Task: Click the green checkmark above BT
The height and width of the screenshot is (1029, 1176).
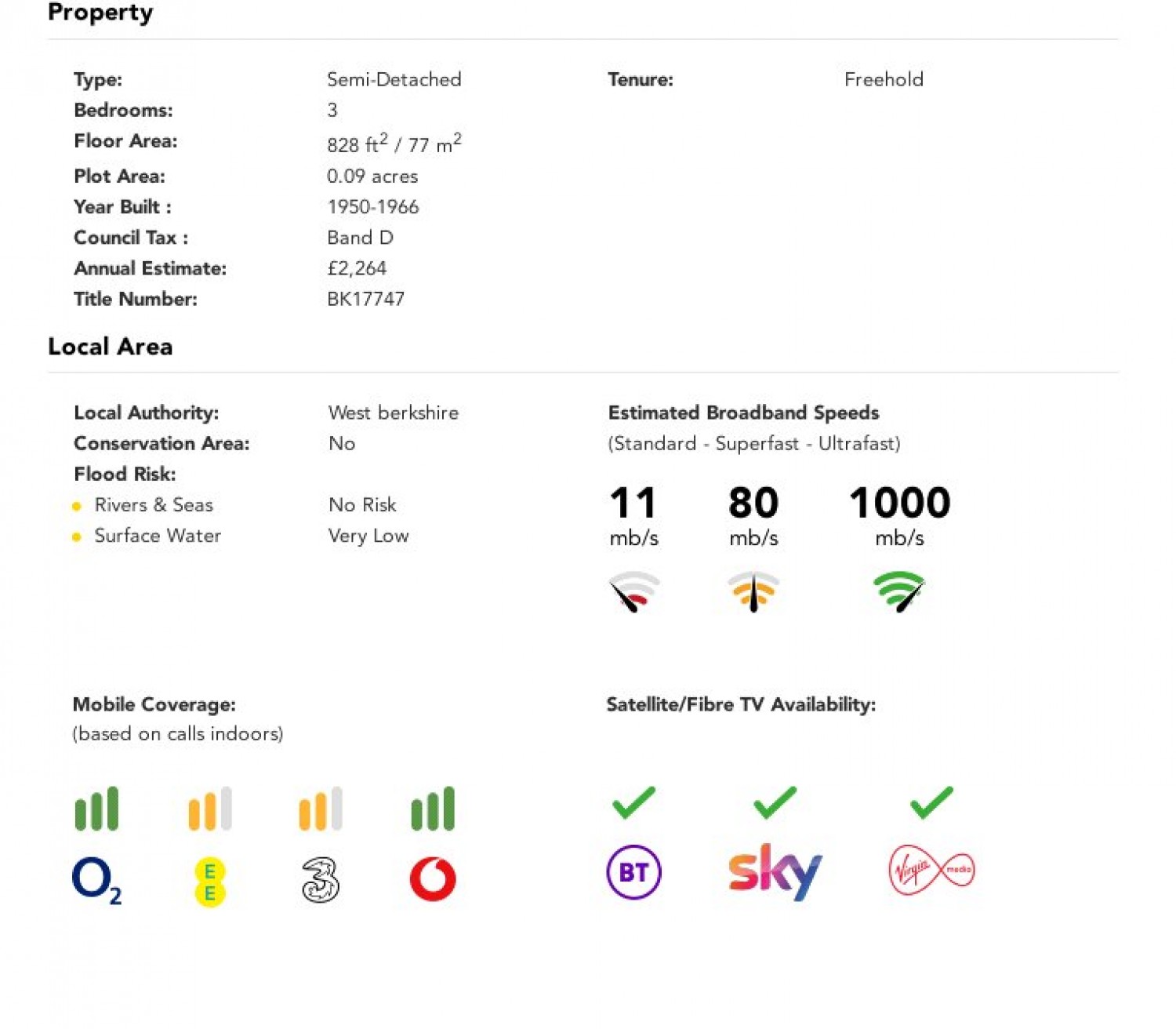Action: (633, 802)
